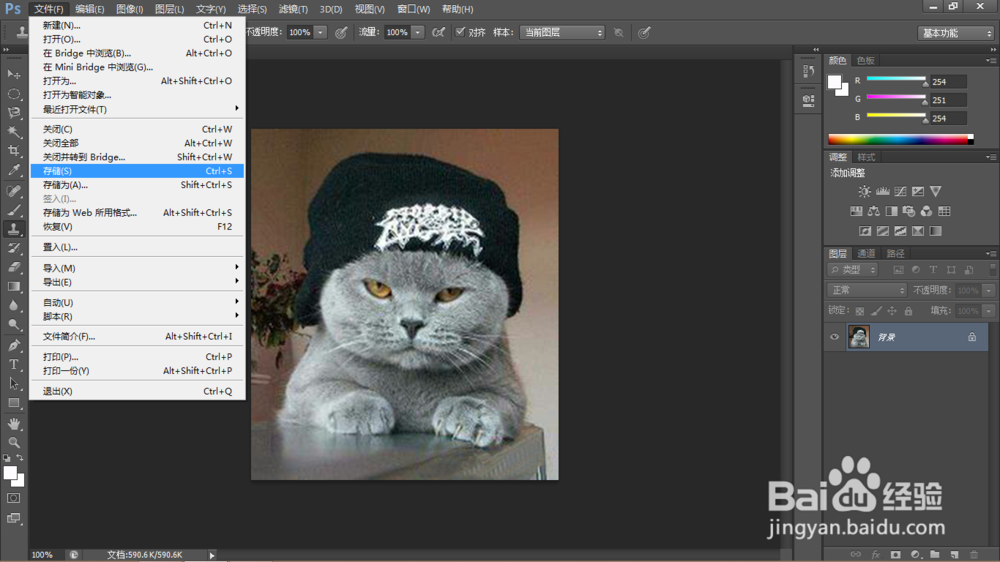
Task: Expand the 导入(M) submenu
Action: click(x=137, y=268)
